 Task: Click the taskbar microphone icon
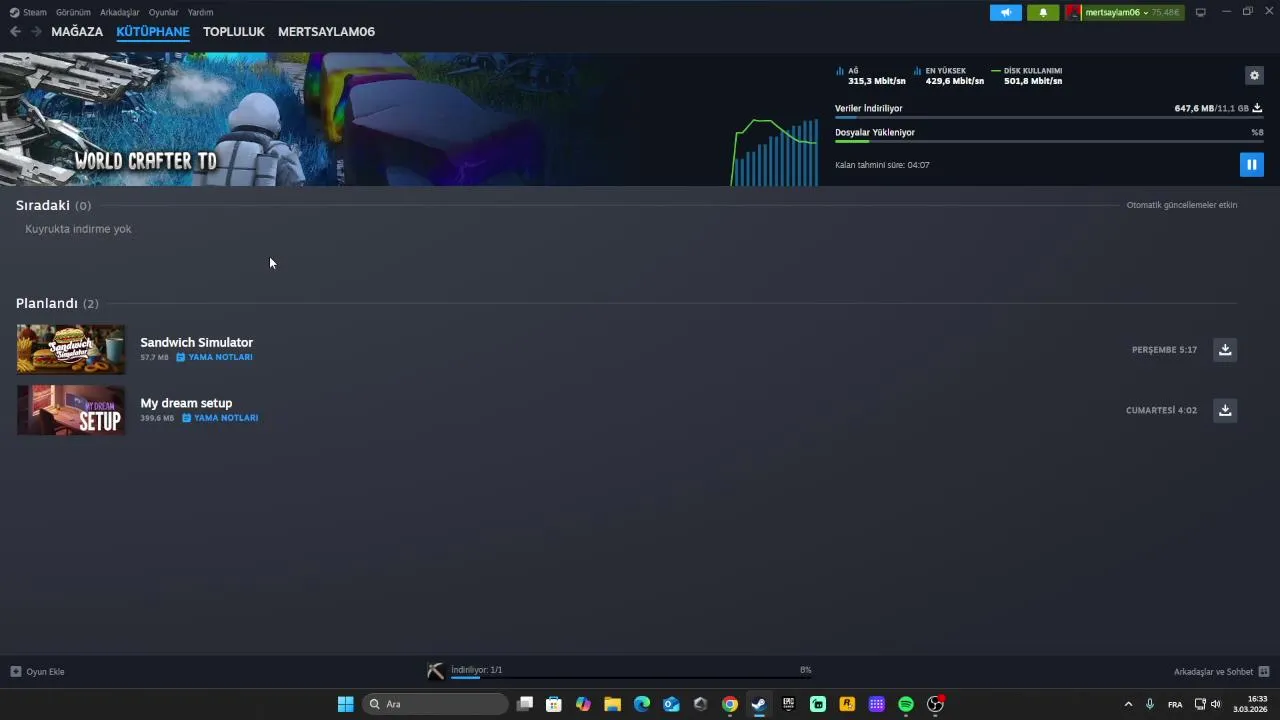point(1150,704)
